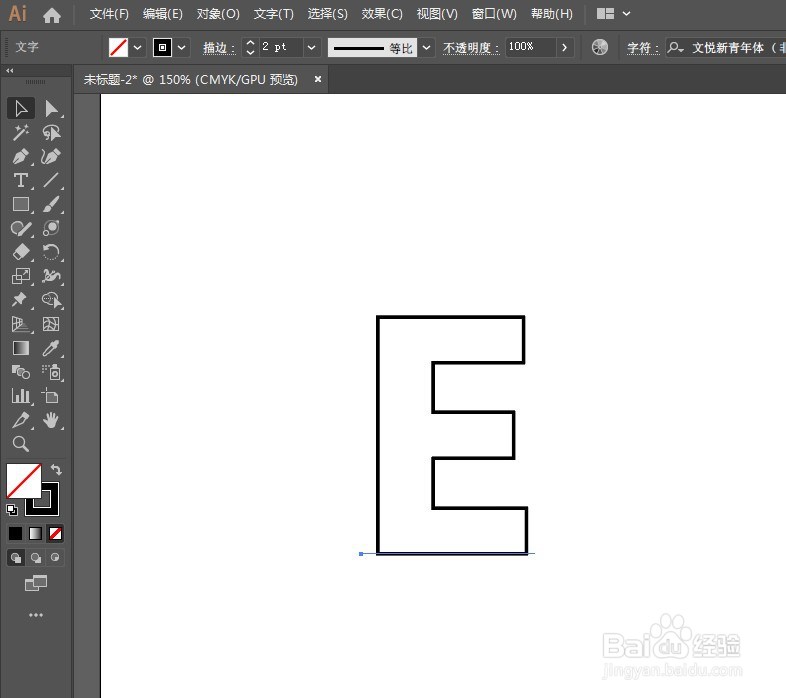
Task: Select the Rotate tool
Action: click(x=51, y=252)
